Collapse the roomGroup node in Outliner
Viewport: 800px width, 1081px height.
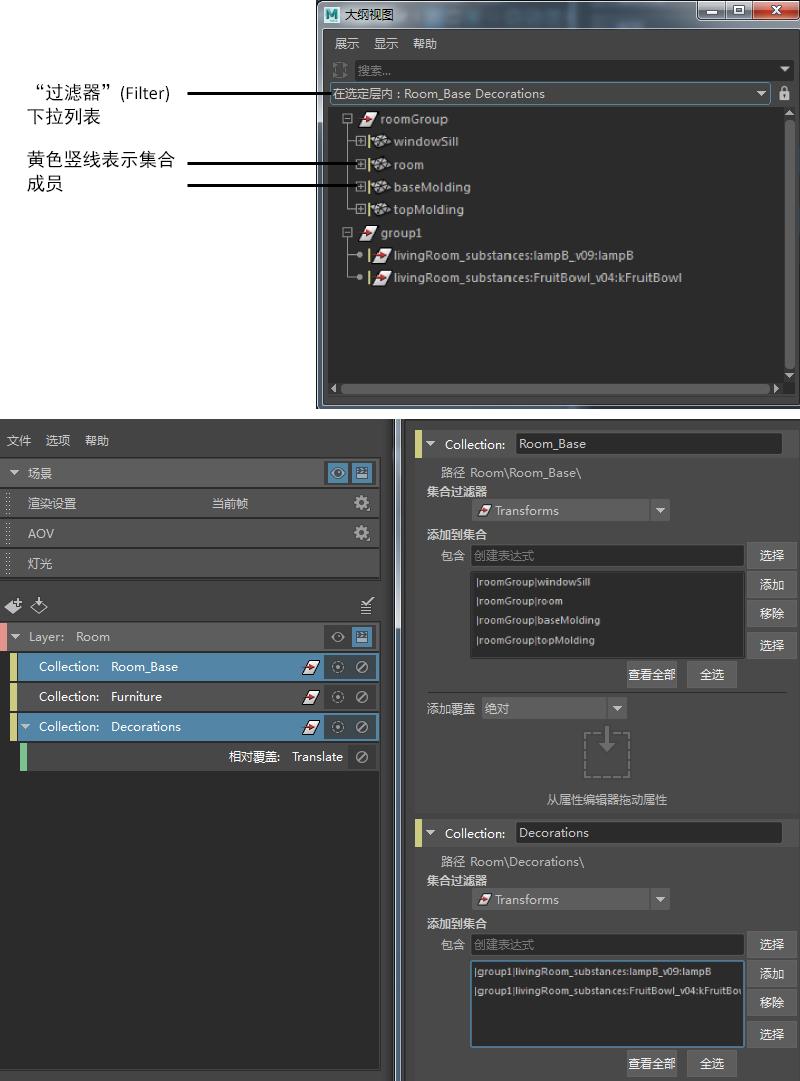[x=348, y=119]
